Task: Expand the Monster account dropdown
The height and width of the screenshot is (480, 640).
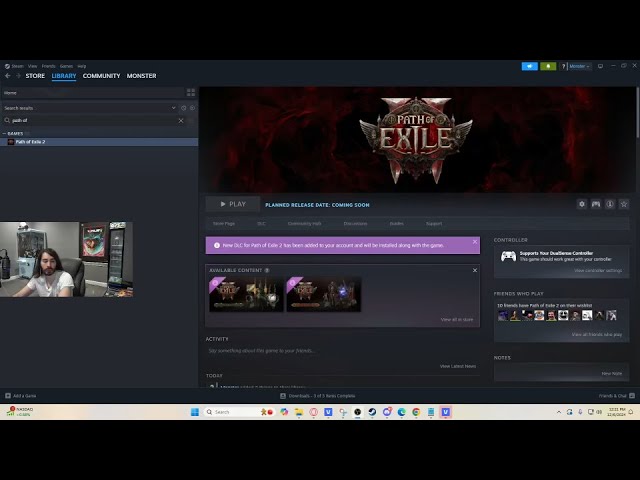Action: pyautogui.click(x=579, y=66)
